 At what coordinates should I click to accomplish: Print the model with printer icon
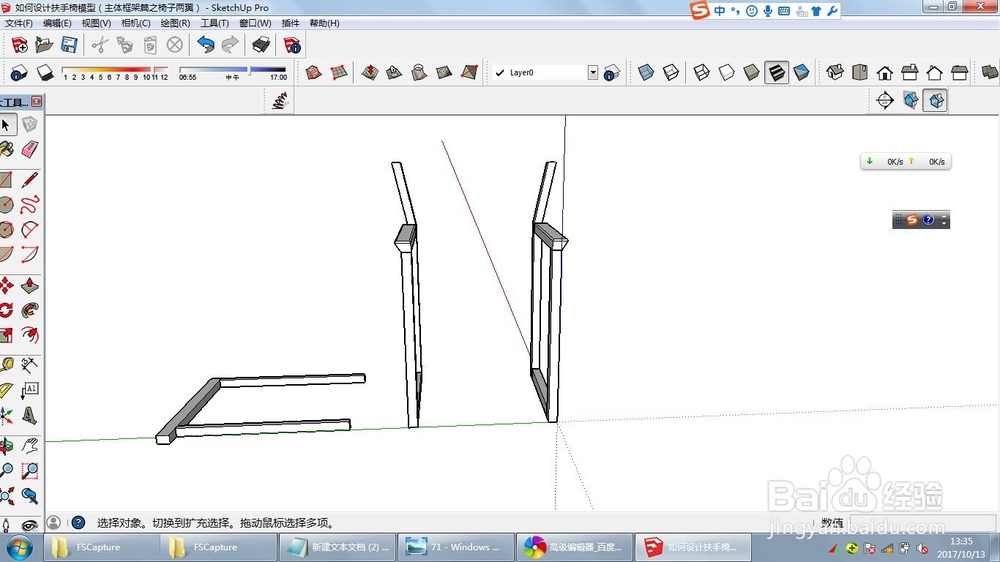click(261, 45)
